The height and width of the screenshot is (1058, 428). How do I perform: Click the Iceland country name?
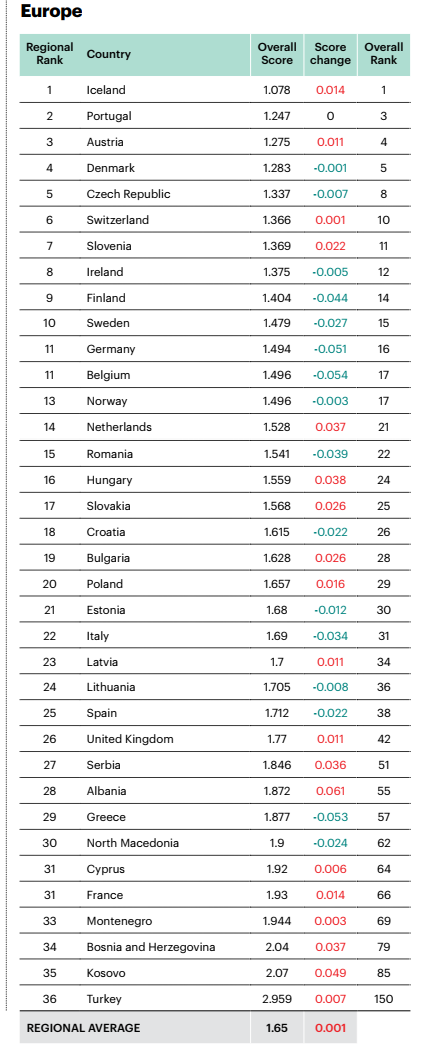click(x=106, y=90)
